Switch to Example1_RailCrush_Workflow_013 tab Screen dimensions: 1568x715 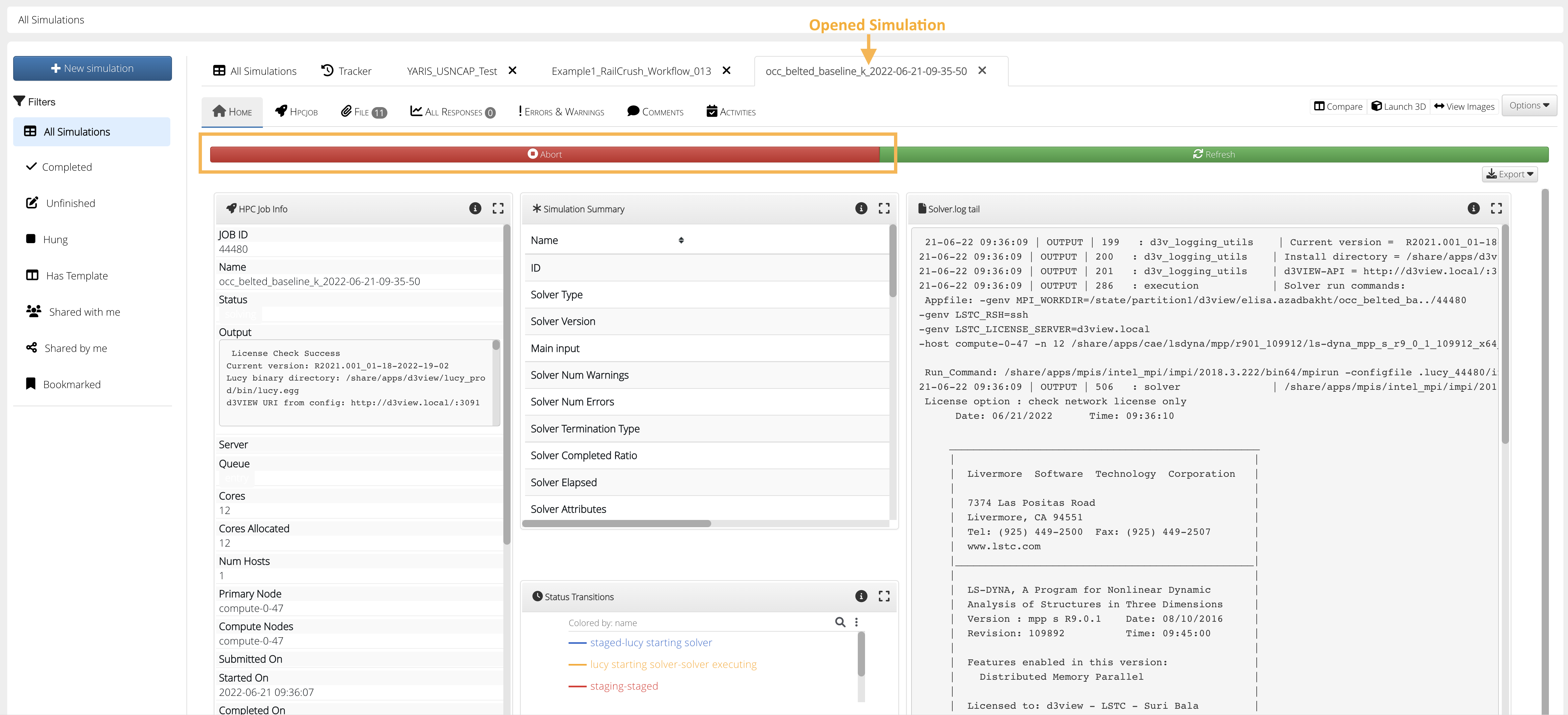(x=631, y=71)
